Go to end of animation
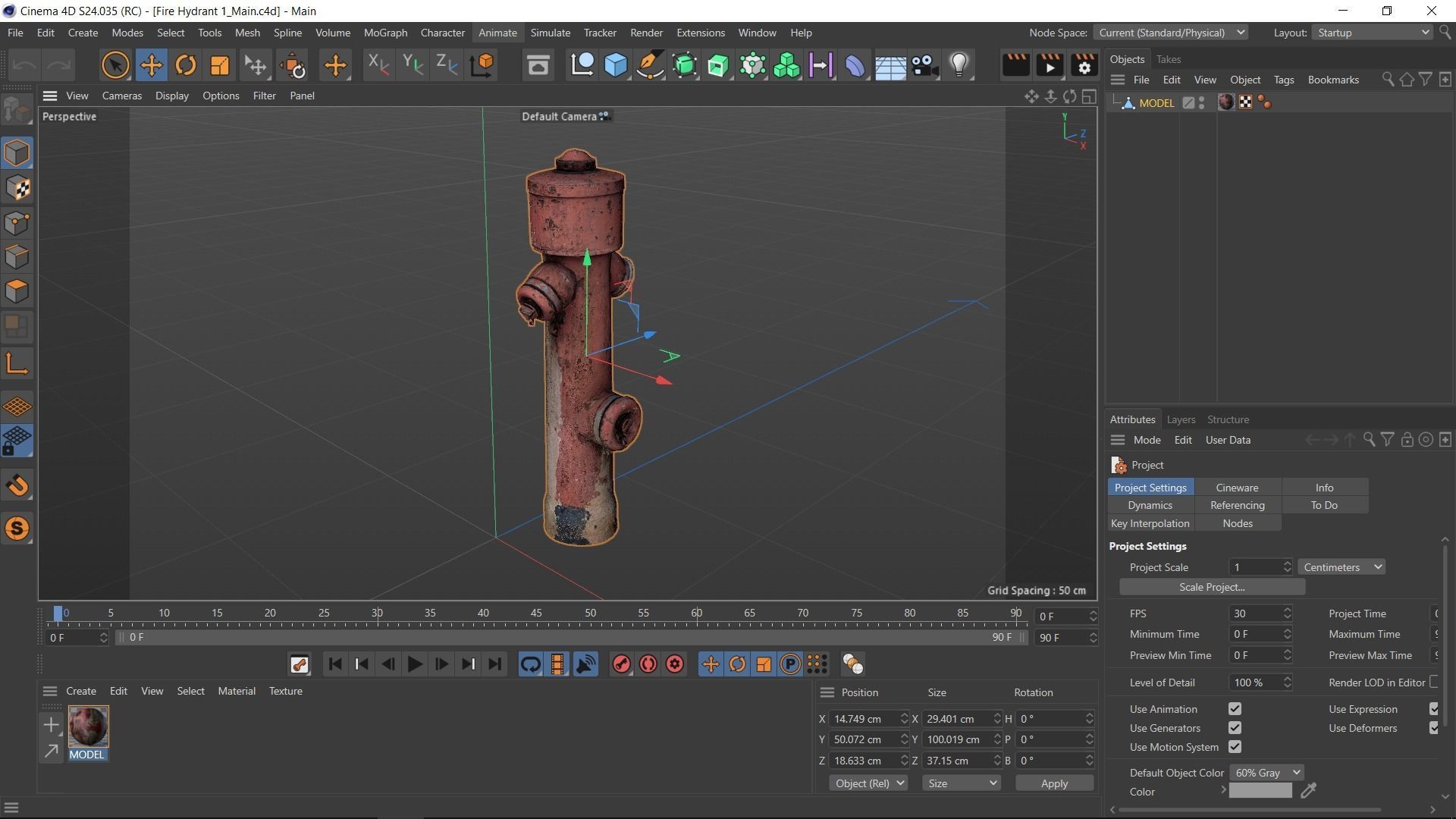This screenshot has height=819, width=1456. click(495, 665)
